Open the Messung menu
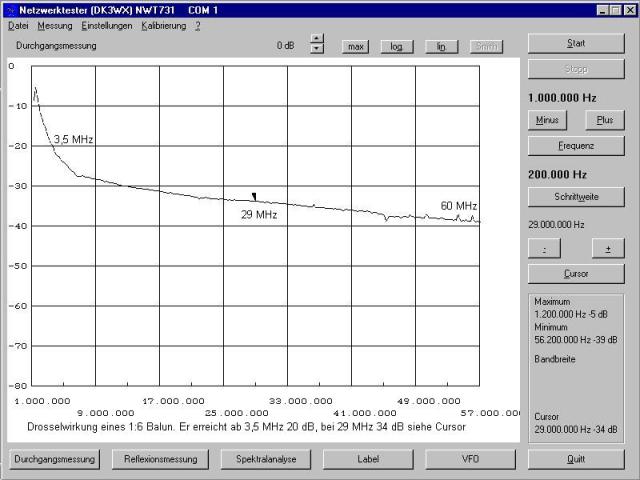This screenshot has width=640, height=480. coord(55,26)
